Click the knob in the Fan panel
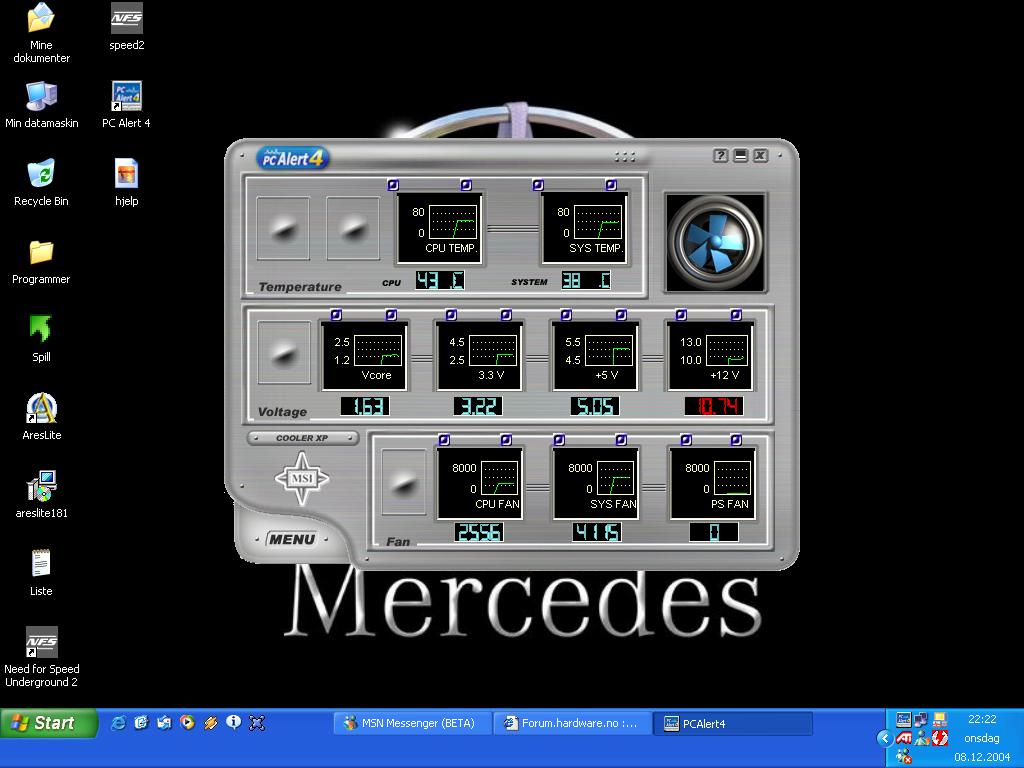1024x768 pixels. click(x=404, y=481)
